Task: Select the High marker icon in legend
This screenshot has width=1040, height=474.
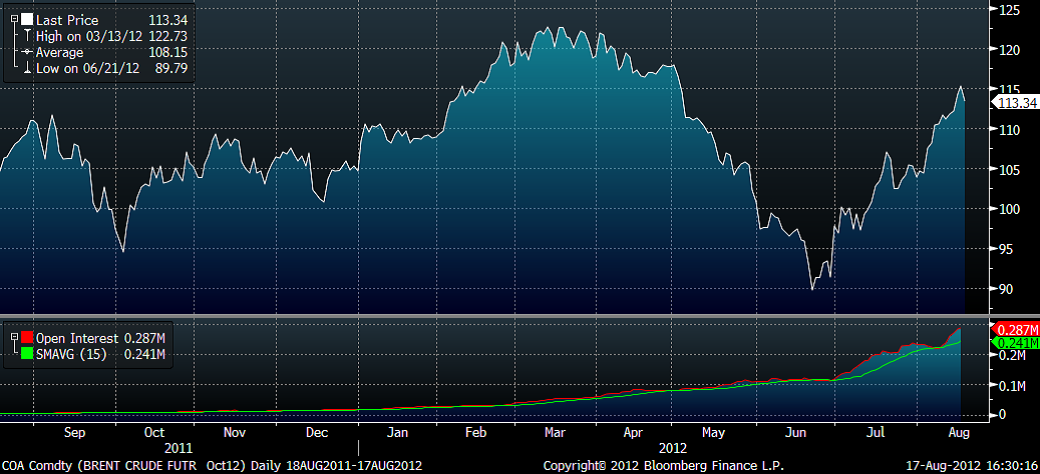Action: click(27, 35)
